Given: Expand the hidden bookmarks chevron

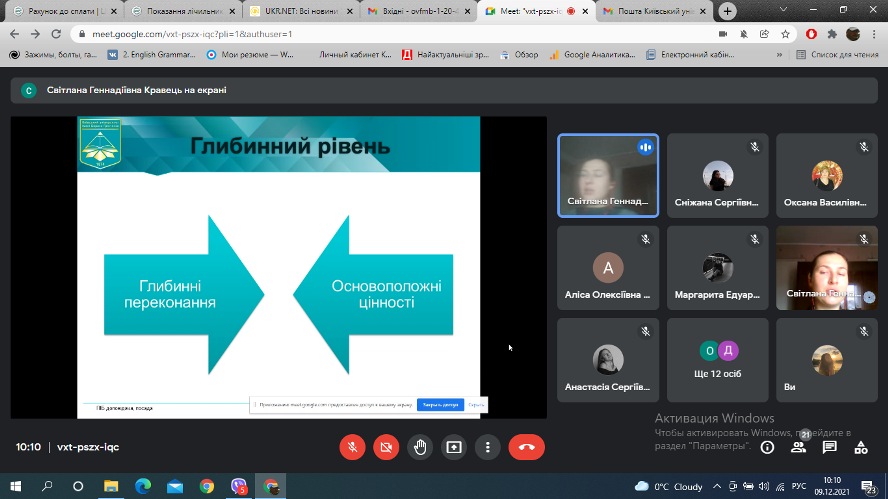Looking at the screenshot, I should tap(779, 55).
